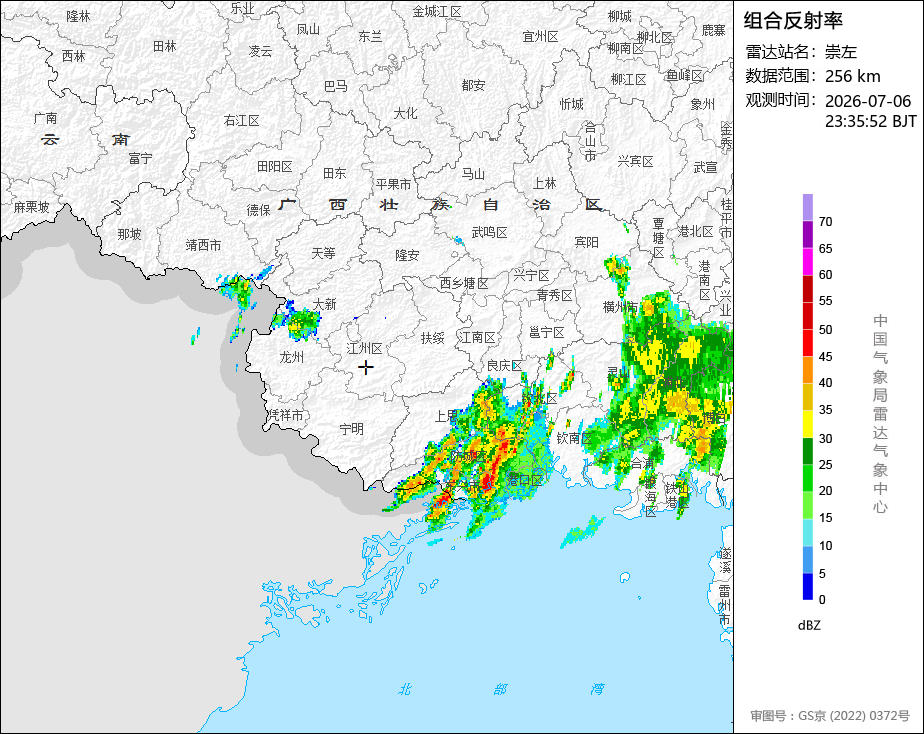
Task: Click the 江州区 map label
Action: pyautogui.click(x=365, y=348)
